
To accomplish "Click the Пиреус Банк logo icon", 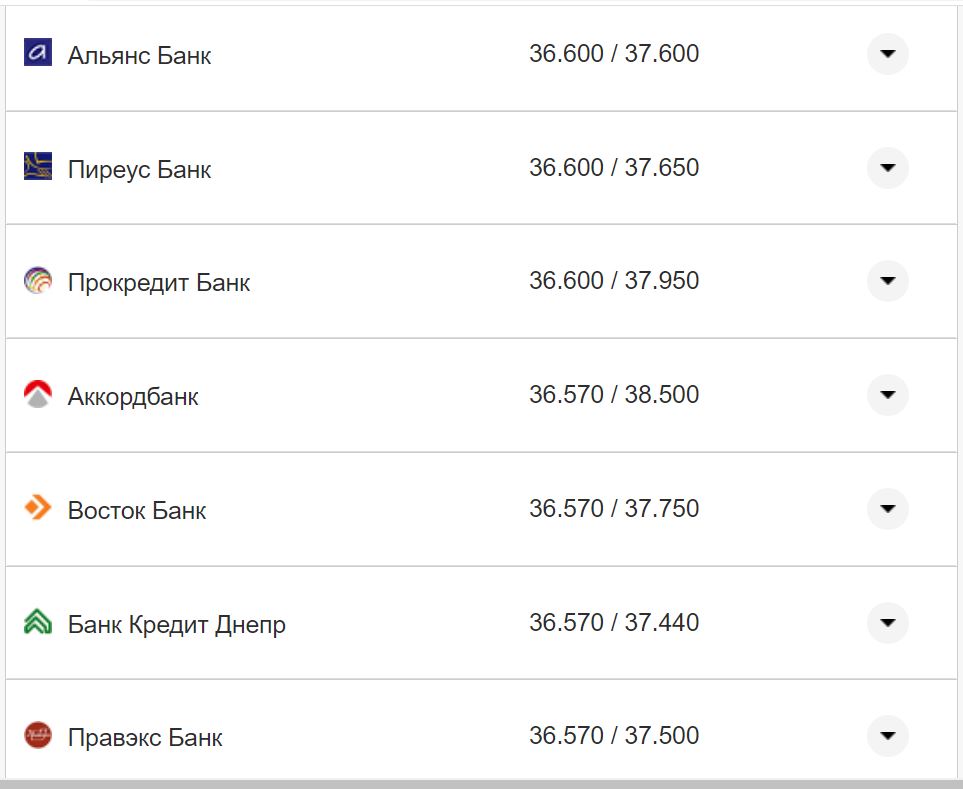I will 36,168.
